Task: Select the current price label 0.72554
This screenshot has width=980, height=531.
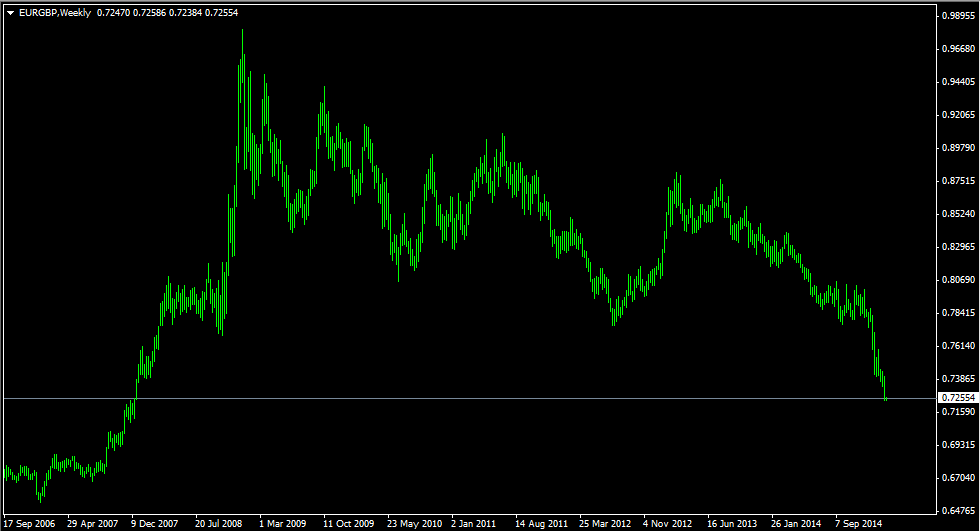Action: tap(958, 397)
